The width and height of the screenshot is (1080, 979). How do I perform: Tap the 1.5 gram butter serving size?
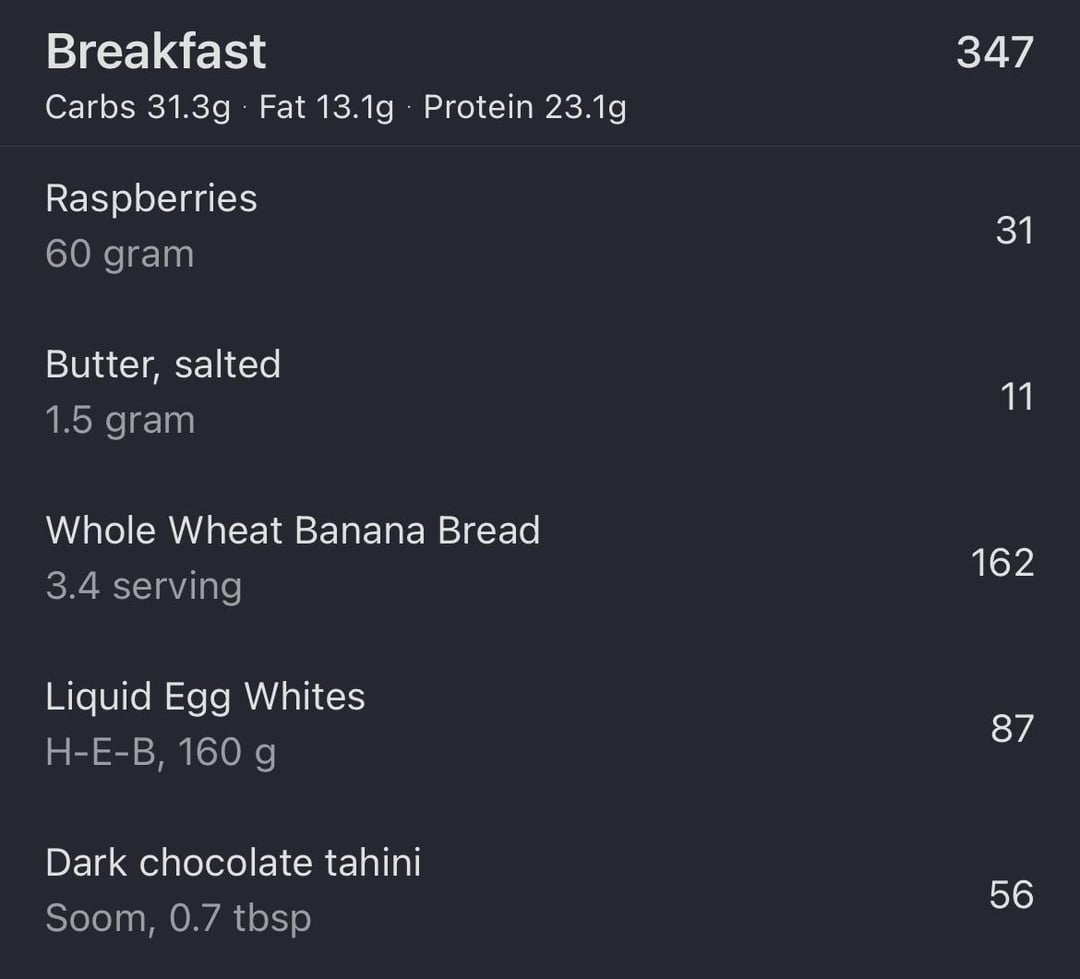pyautogui.click(x=121, y=421)
